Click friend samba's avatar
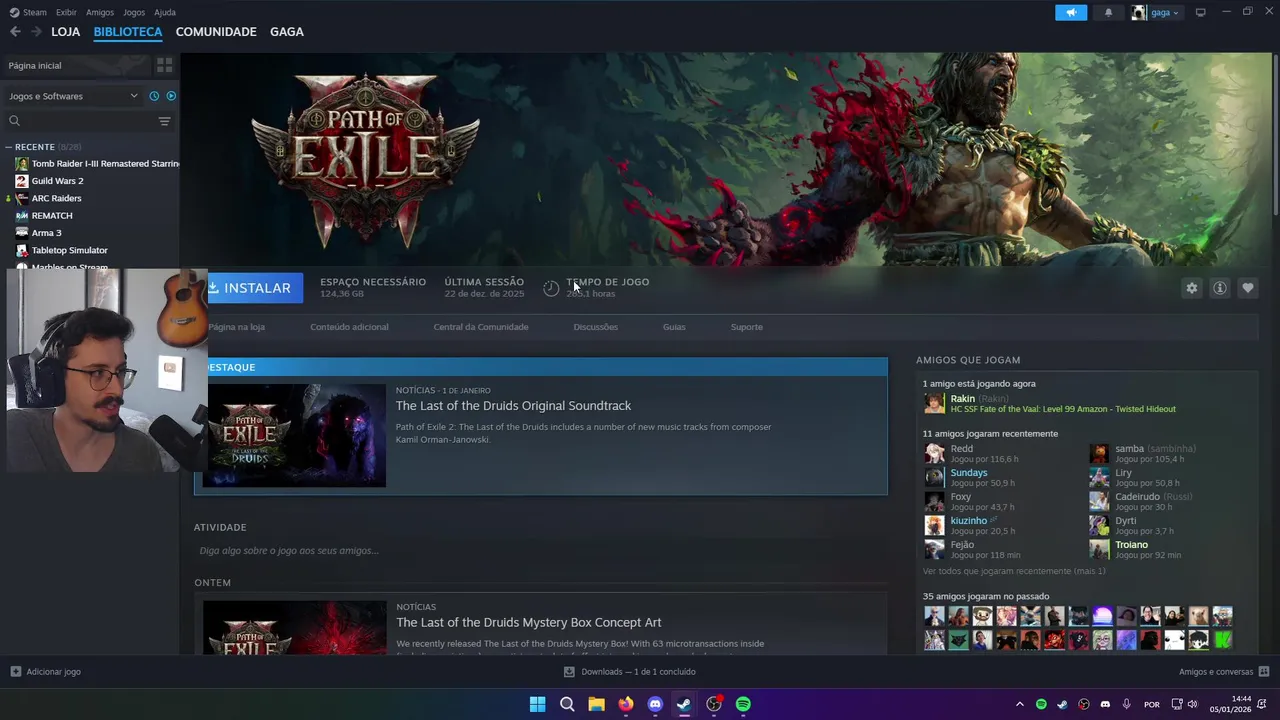This screenshot has height=720, width=1280. click(1099, 453)
